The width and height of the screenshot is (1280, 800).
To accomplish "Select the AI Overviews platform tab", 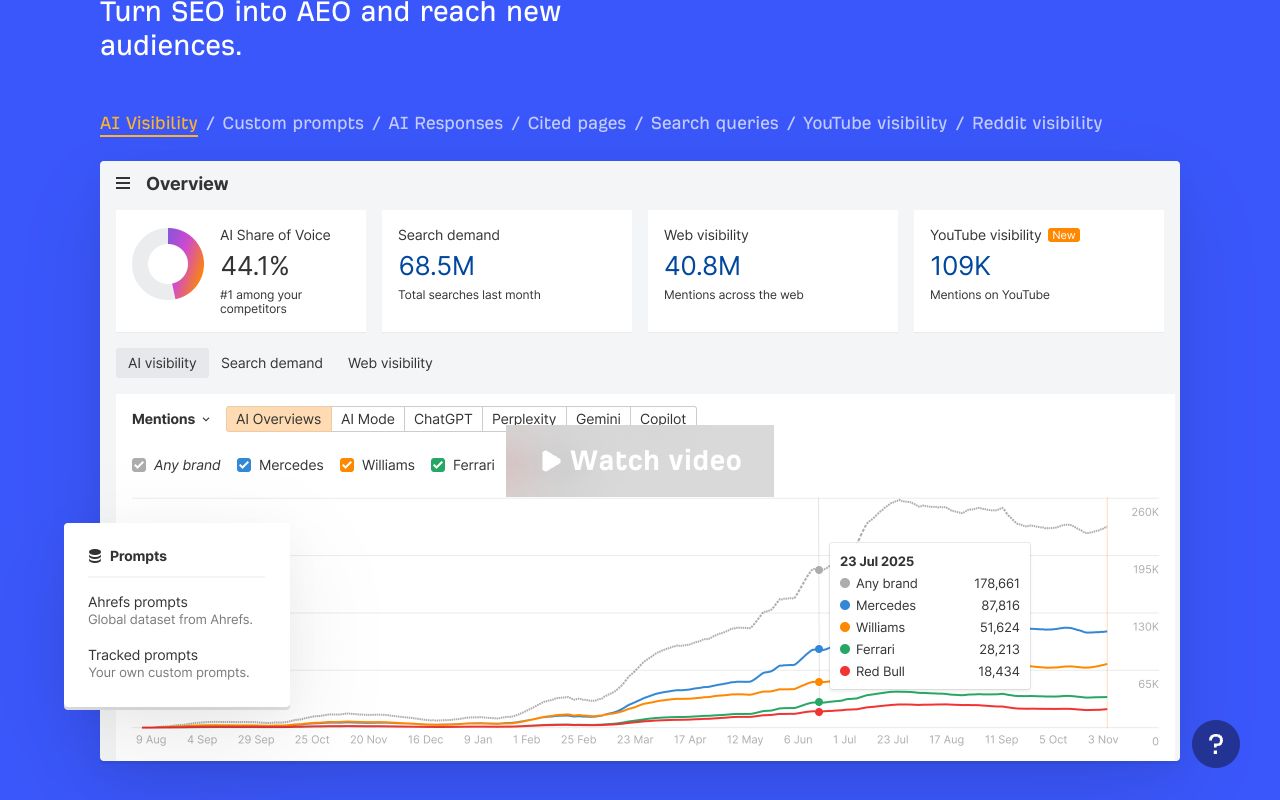I will pyautogui.click(x=278, y=419).
